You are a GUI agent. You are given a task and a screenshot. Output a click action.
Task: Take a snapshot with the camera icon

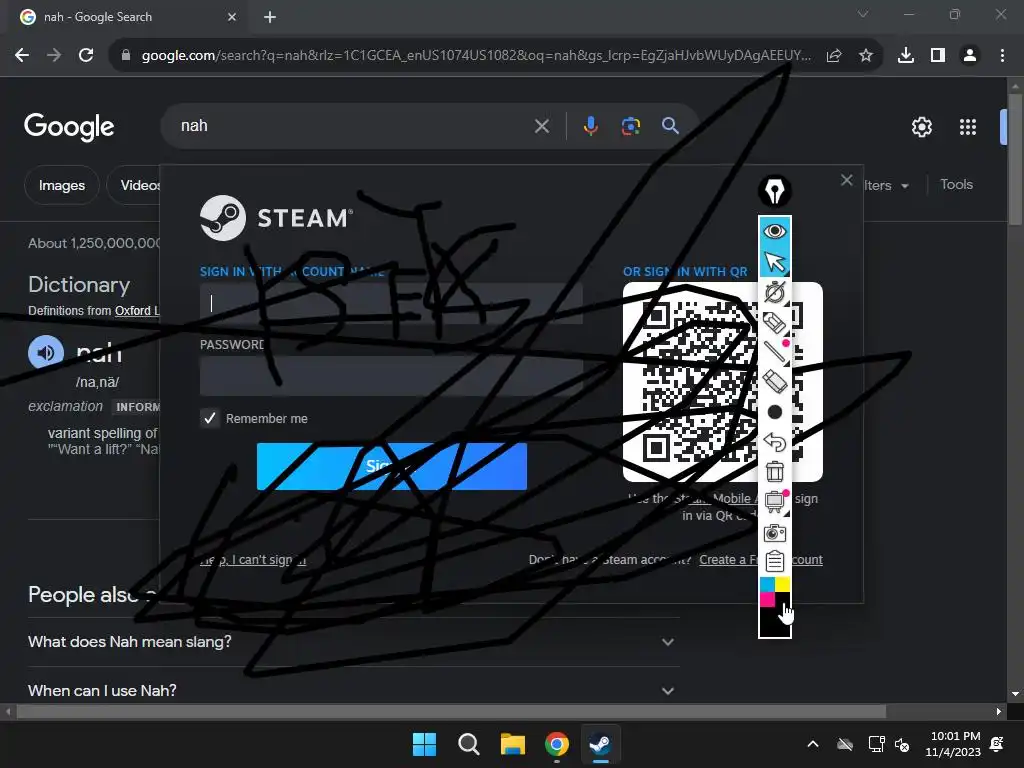coord(775,533)
